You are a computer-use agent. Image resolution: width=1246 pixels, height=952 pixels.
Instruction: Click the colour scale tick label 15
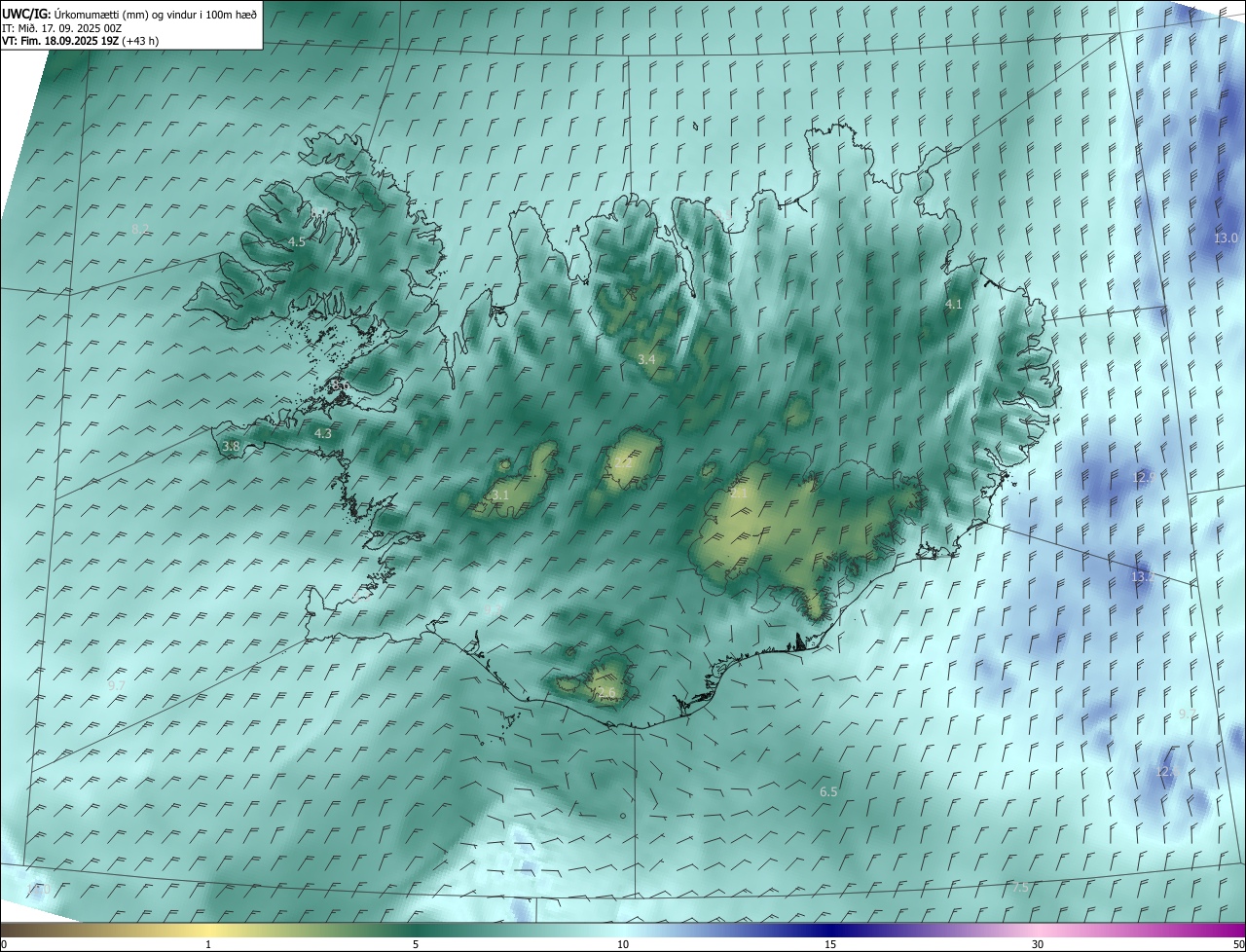click(830, 945)
